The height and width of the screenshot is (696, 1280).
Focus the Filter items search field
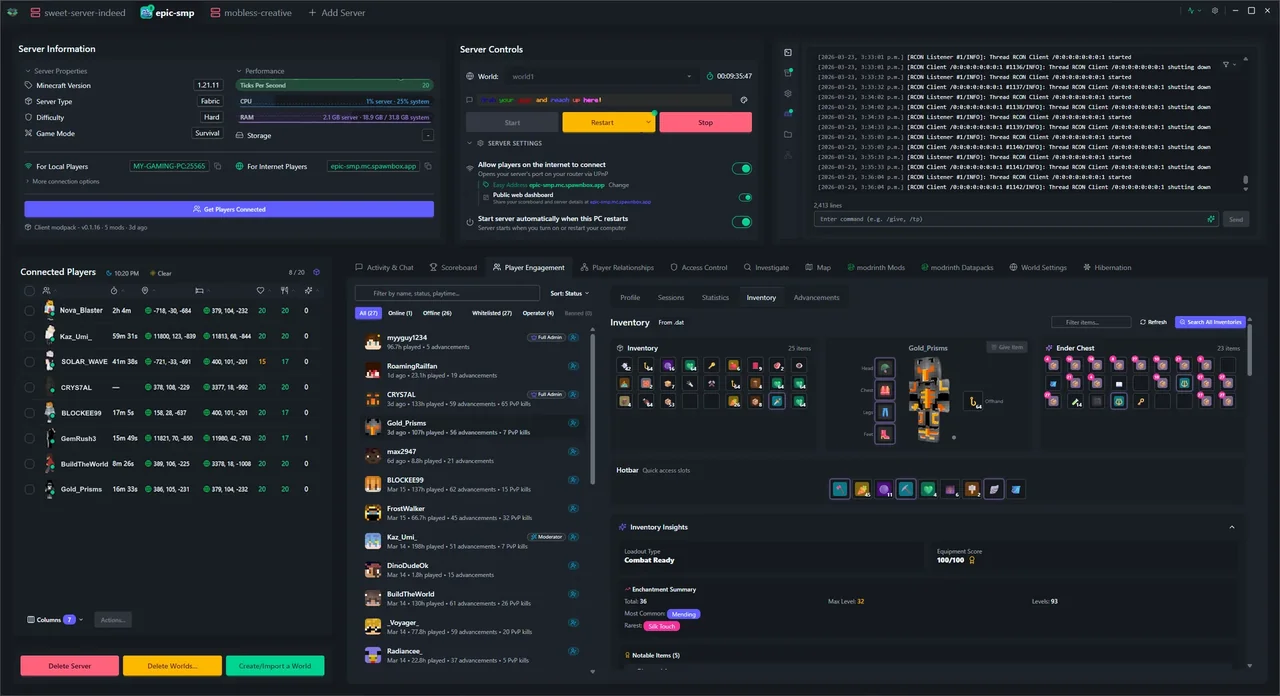[1091, 322]
